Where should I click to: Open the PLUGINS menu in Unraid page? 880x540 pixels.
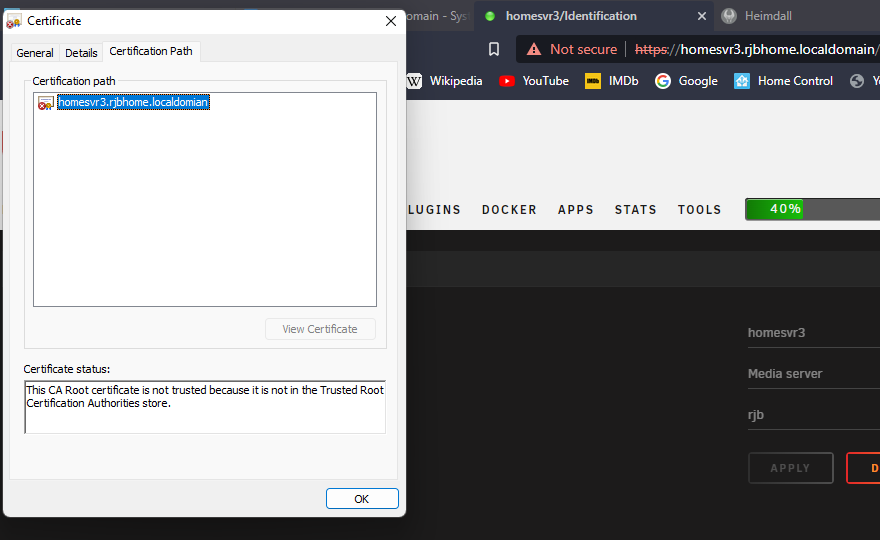pos(434,209)
